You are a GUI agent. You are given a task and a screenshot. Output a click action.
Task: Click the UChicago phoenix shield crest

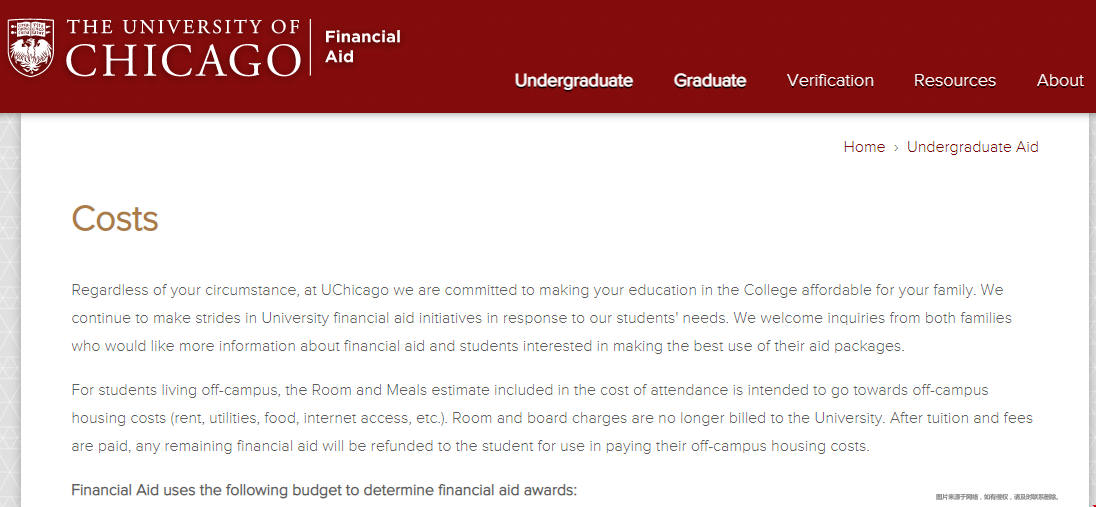click(31, 48)
